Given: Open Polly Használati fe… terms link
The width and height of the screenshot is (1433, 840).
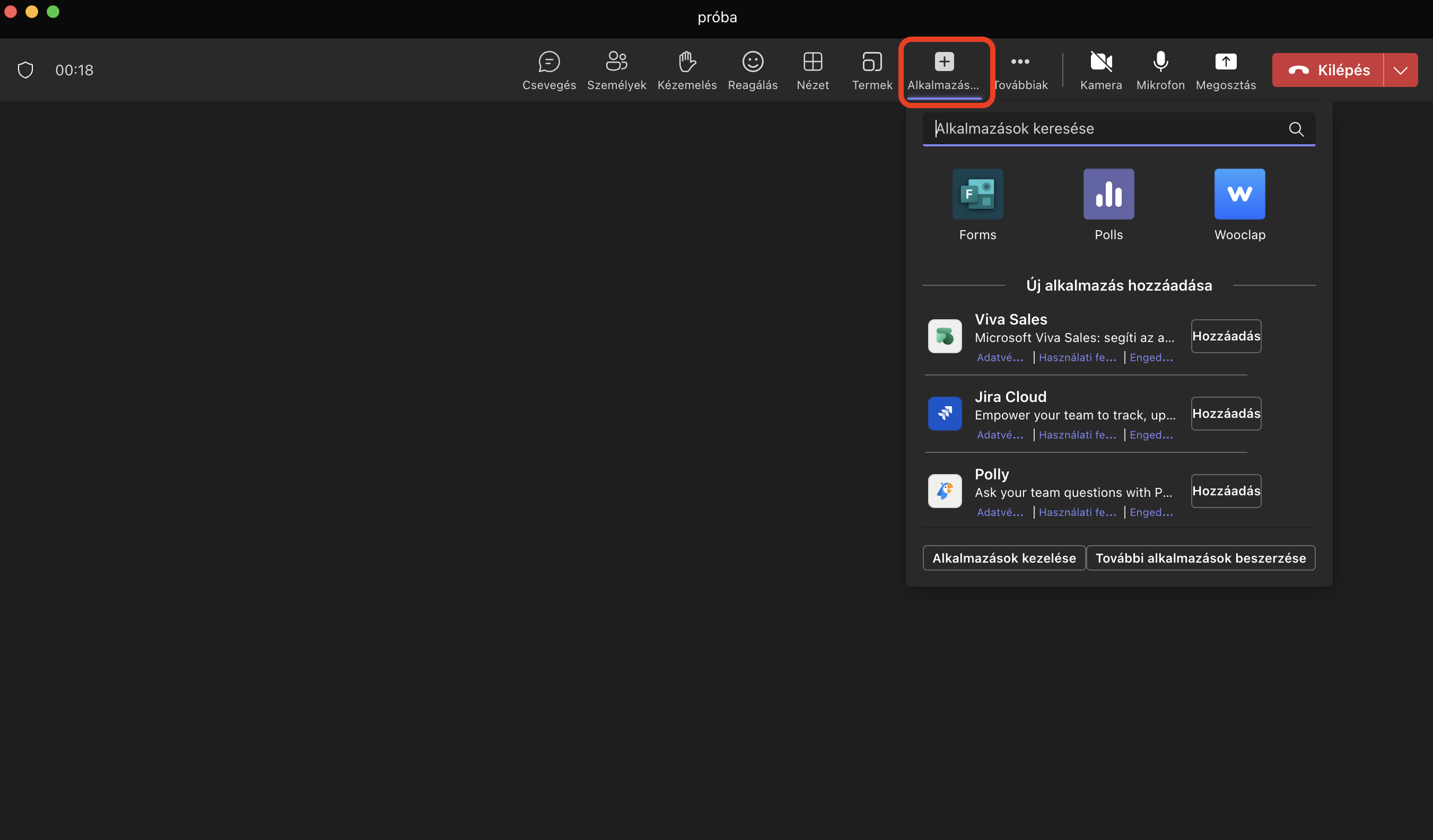Looking at the screenshot, I should tap(1077, 512).
